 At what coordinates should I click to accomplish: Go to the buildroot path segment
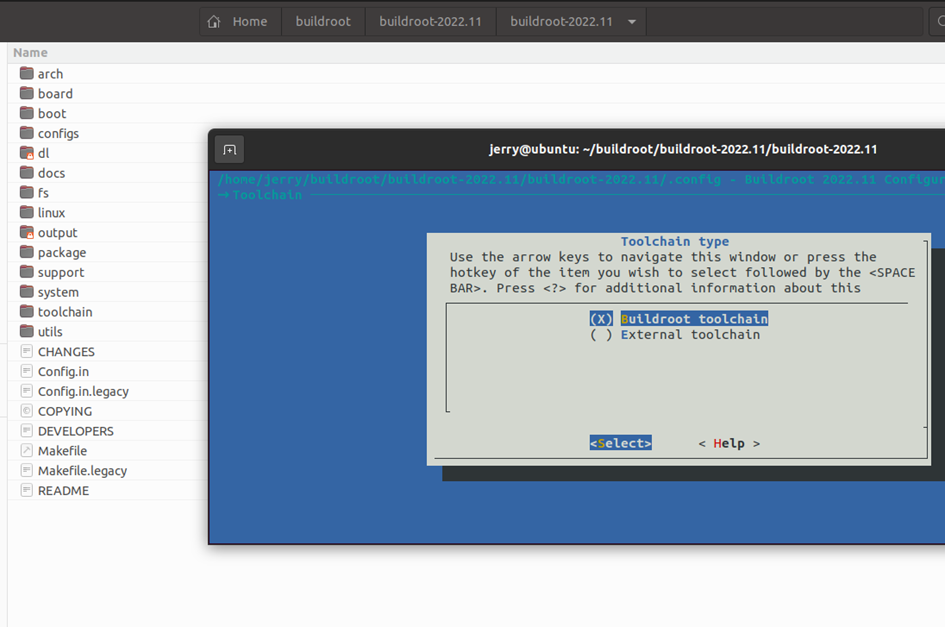point(323,22)
